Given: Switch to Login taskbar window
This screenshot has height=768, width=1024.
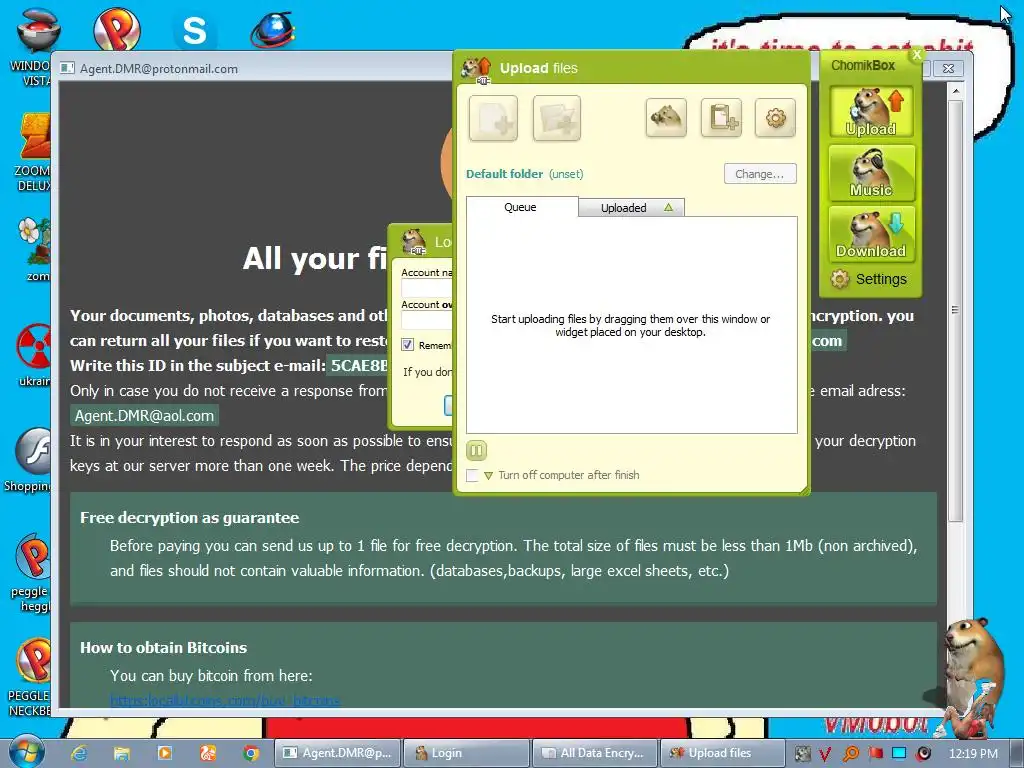Looking at the screenshot, I should [x=466, y=753].
